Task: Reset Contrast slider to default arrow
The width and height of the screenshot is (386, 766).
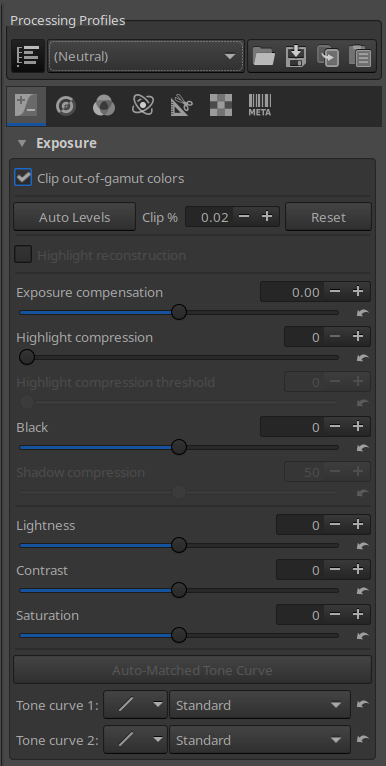Action: click(x=363, y=591)
